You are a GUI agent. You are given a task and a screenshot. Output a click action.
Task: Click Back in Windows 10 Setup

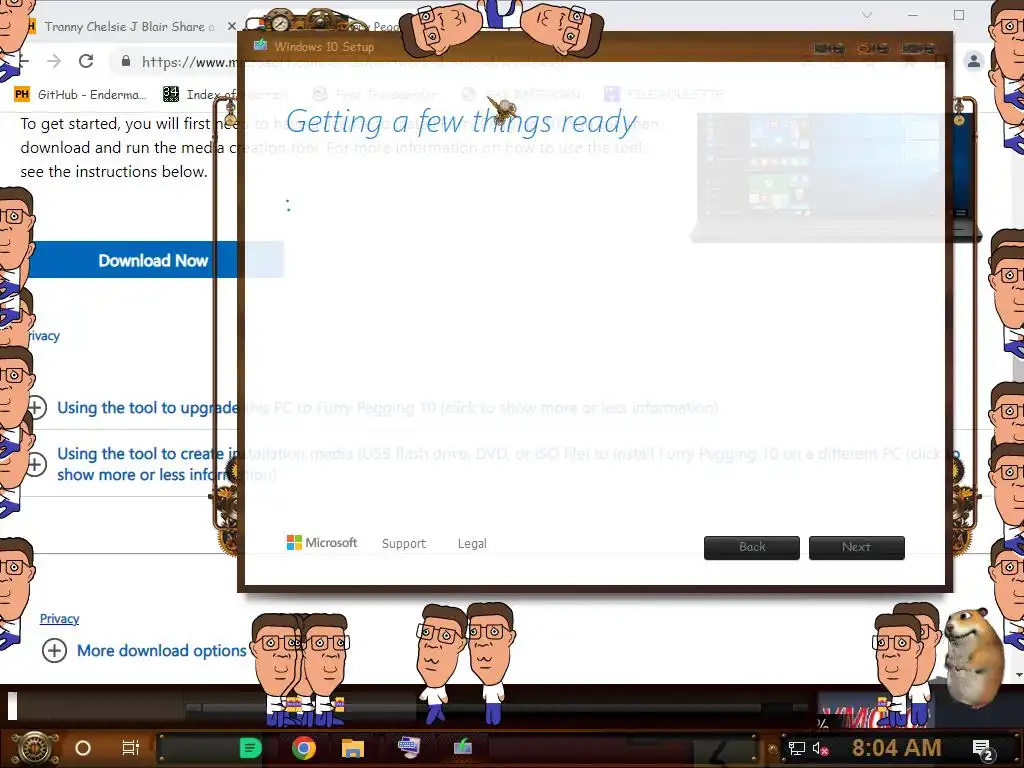pos(752,547)
